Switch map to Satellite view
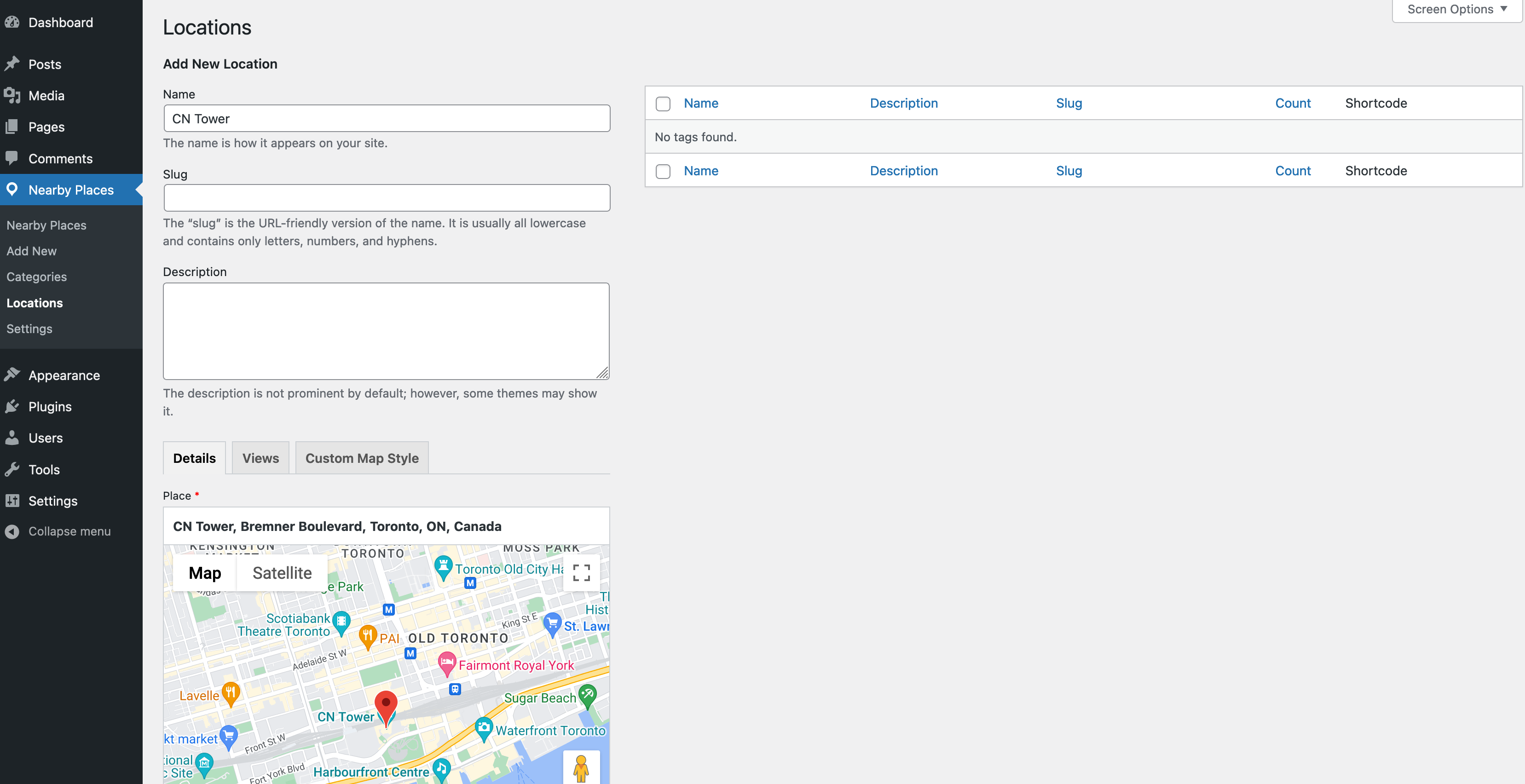1525x784 pixels. point(282,573)
